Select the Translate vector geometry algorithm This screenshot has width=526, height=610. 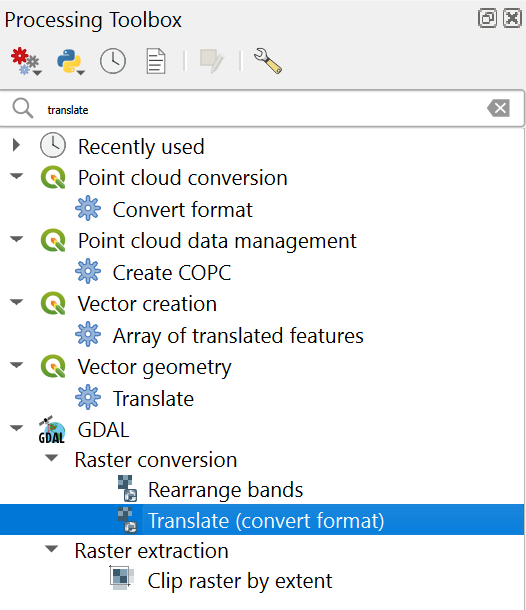pyautogui.click(x=262, y=398)
